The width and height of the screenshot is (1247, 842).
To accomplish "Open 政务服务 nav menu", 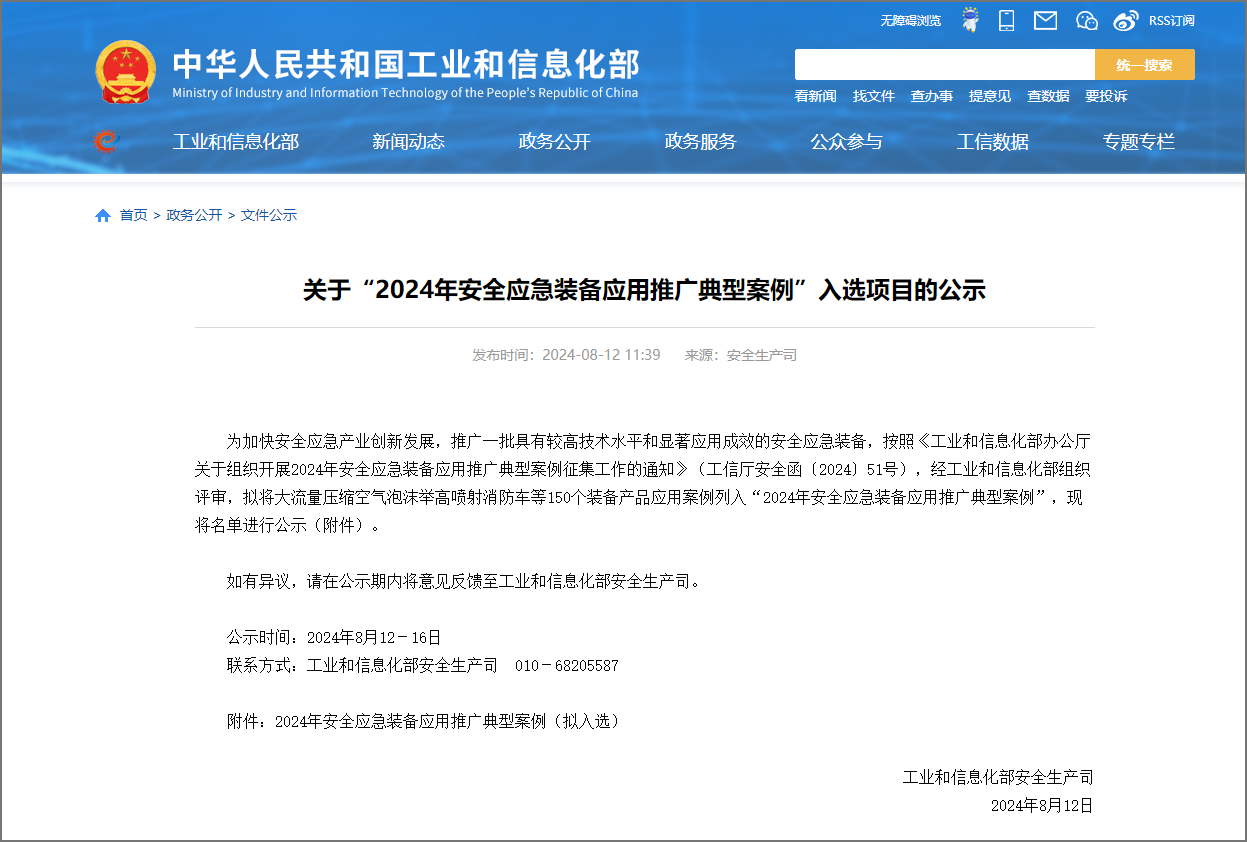I will point(700,142).
